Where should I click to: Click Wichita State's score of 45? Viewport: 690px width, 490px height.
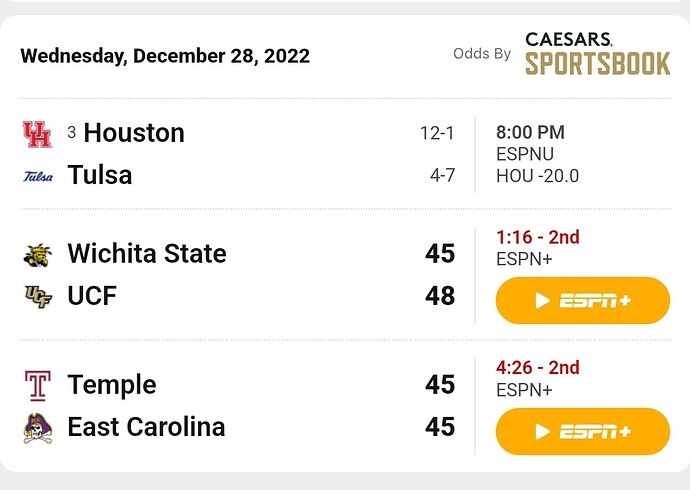point(440,254)
